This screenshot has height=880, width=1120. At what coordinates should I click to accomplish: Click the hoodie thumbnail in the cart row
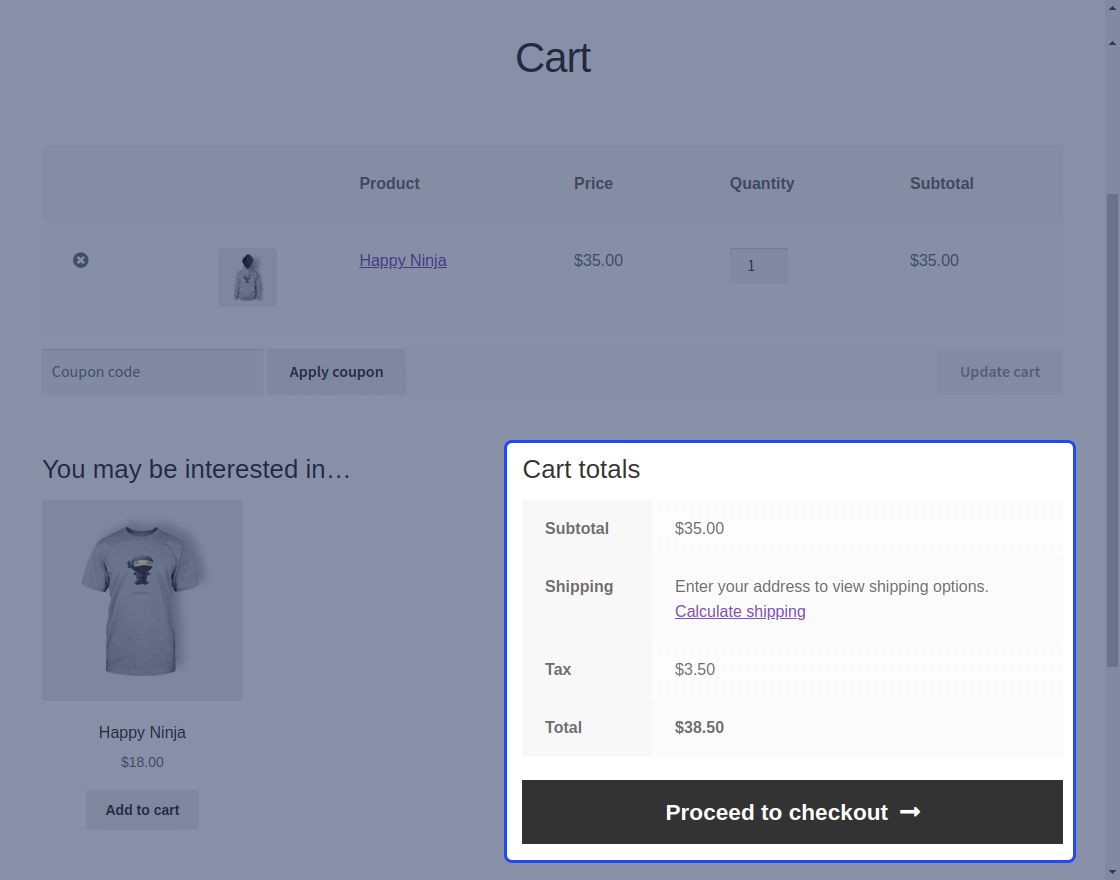click(x=246, y=277)
